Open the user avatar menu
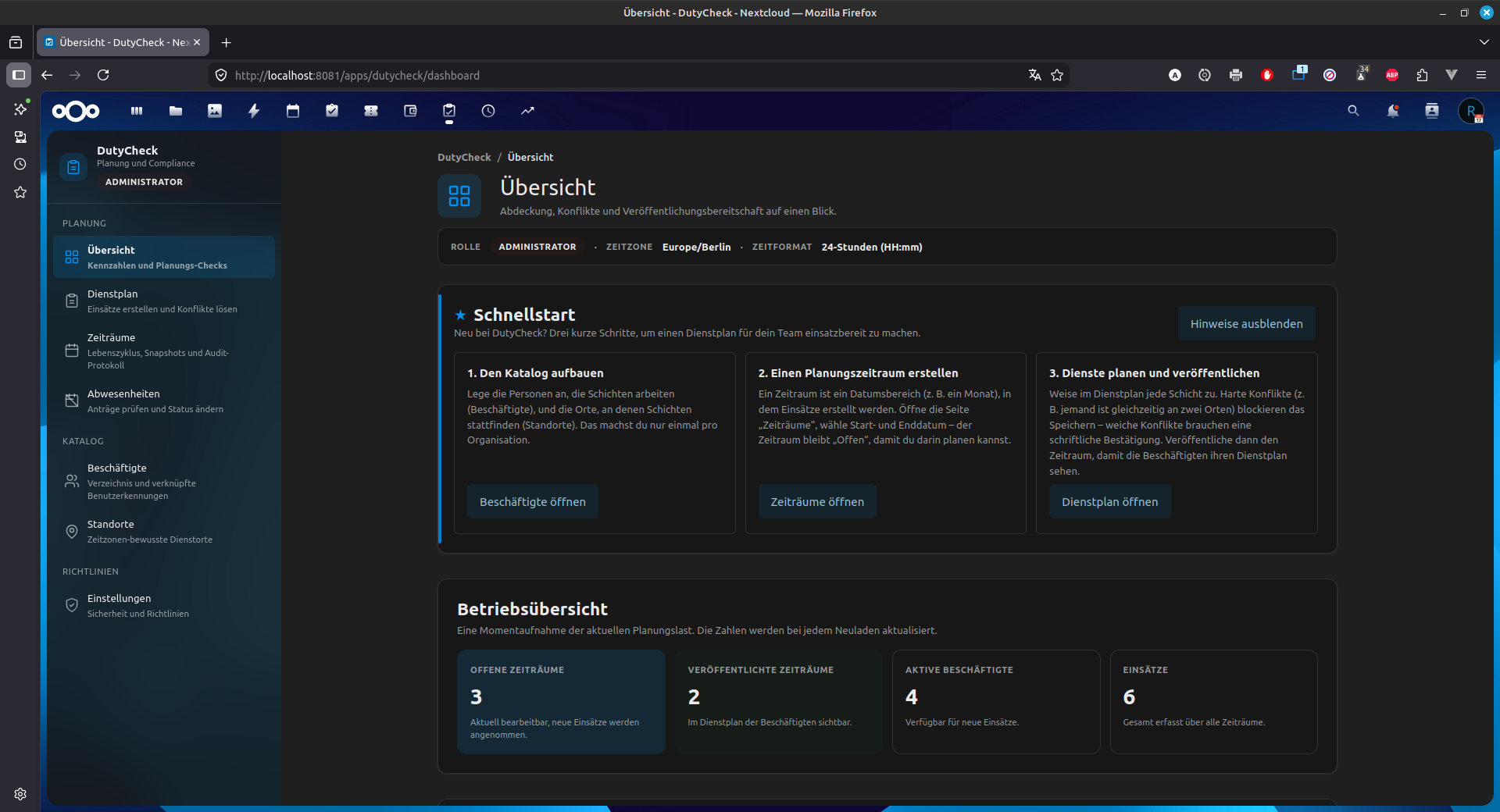 1471,111
